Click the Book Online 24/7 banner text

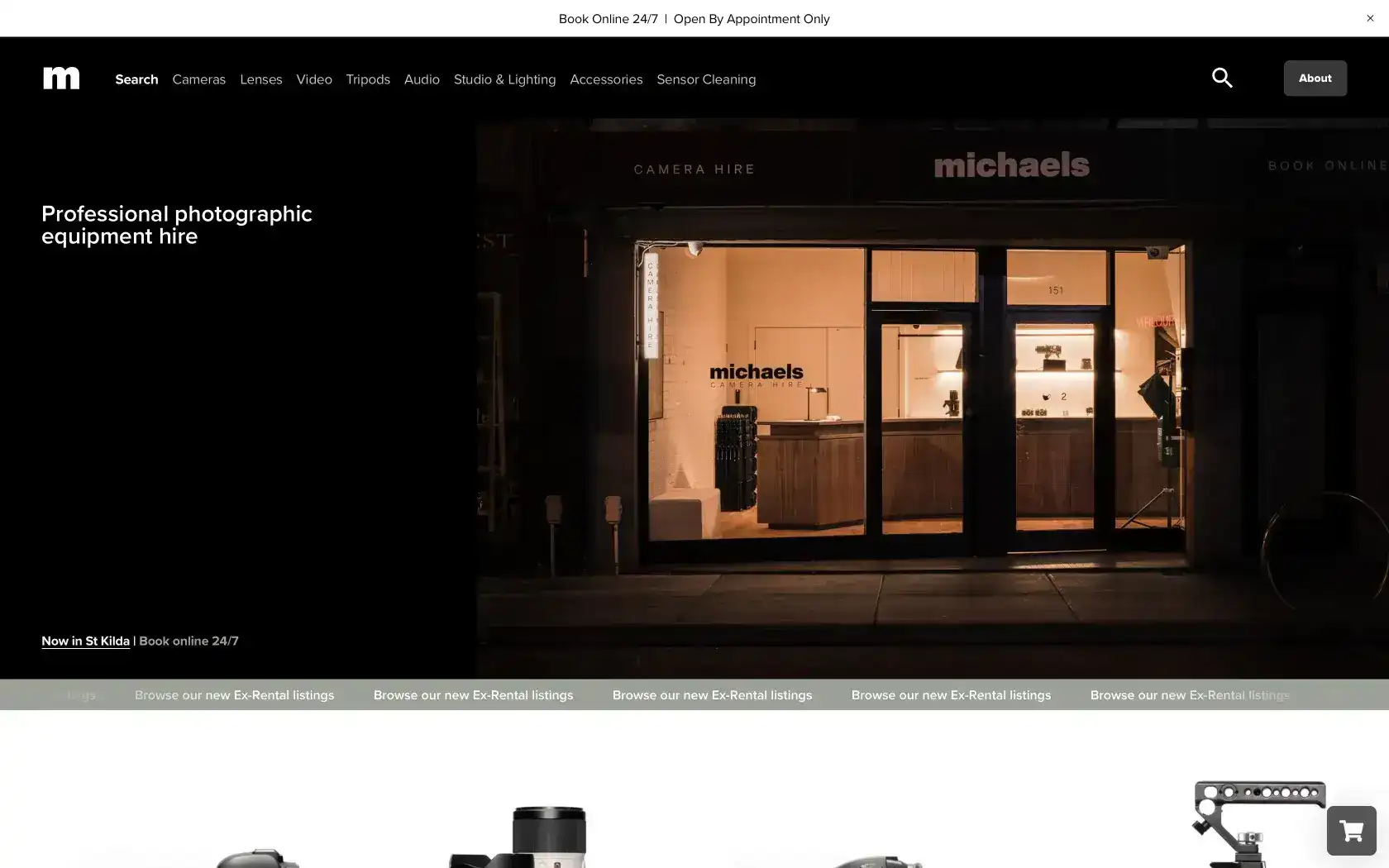608,17
